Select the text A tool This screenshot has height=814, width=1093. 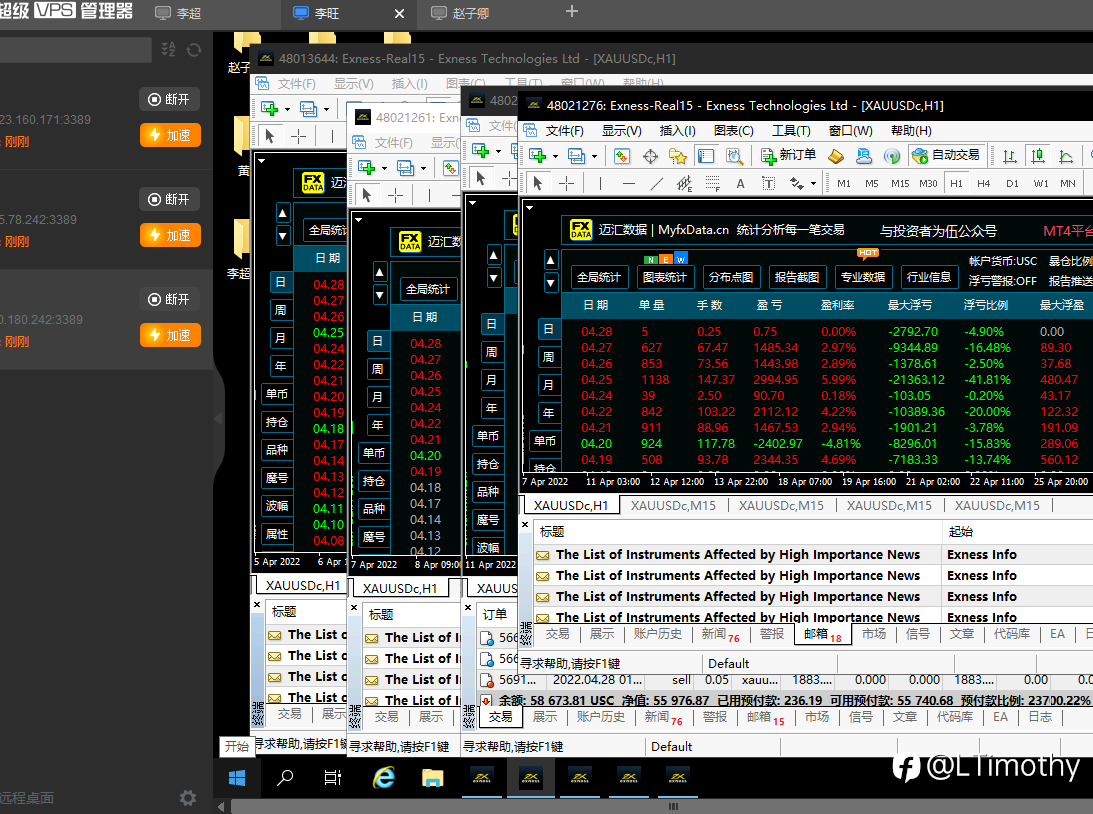click(740, 183)
